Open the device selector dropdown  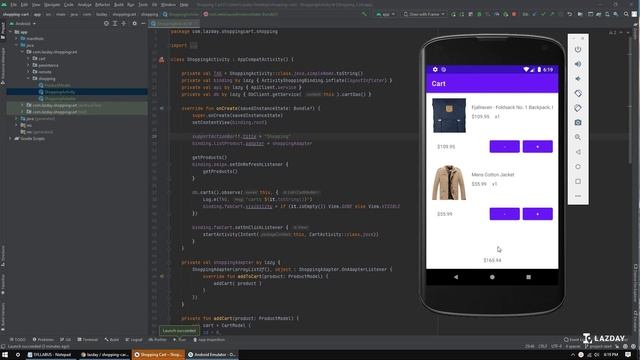(x=424, y=14)
